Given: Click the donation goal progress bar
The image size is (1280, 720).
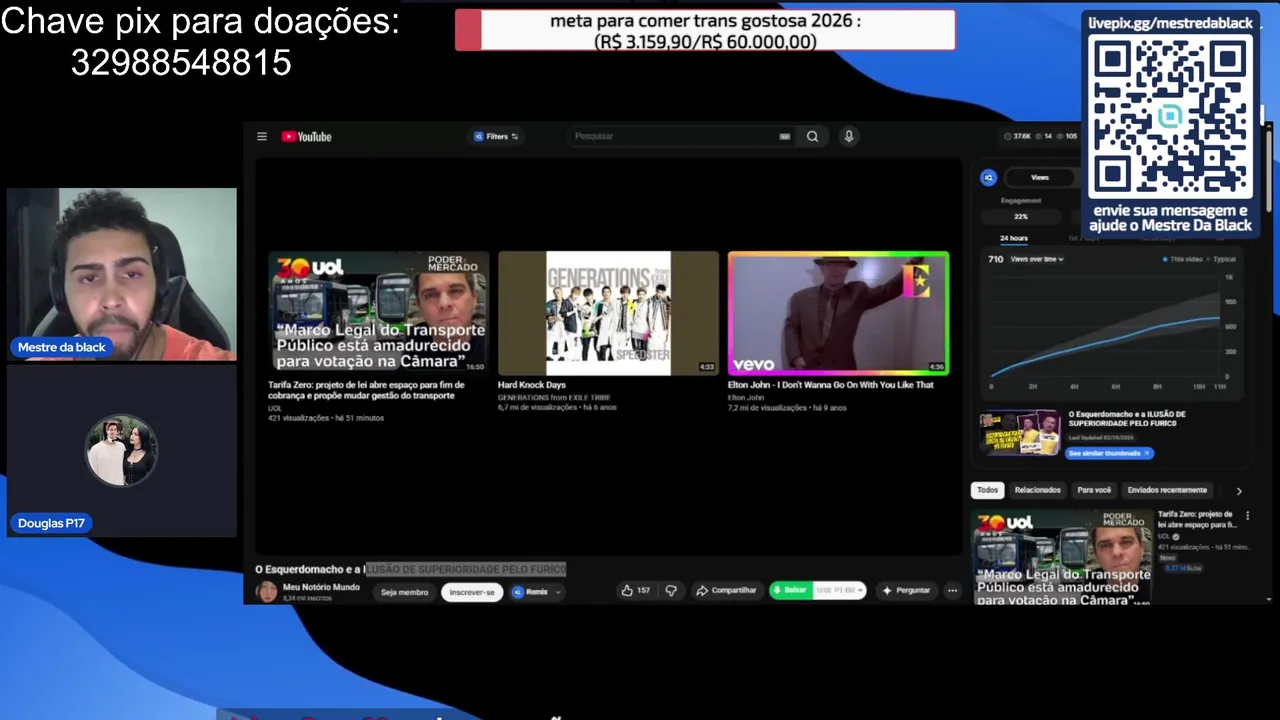Looking at the screenshot, I should [x=705, y=30].
